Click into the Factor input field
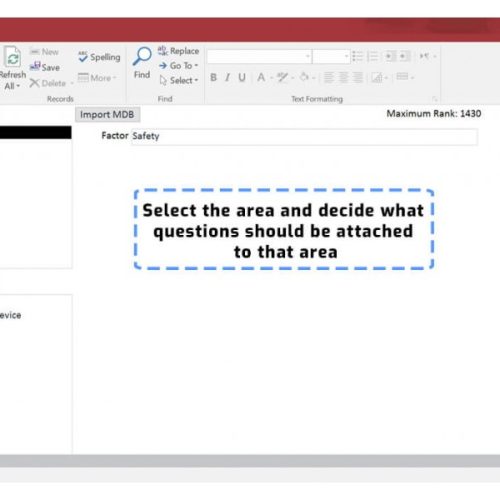500x500 pixels. pos(304,137)
